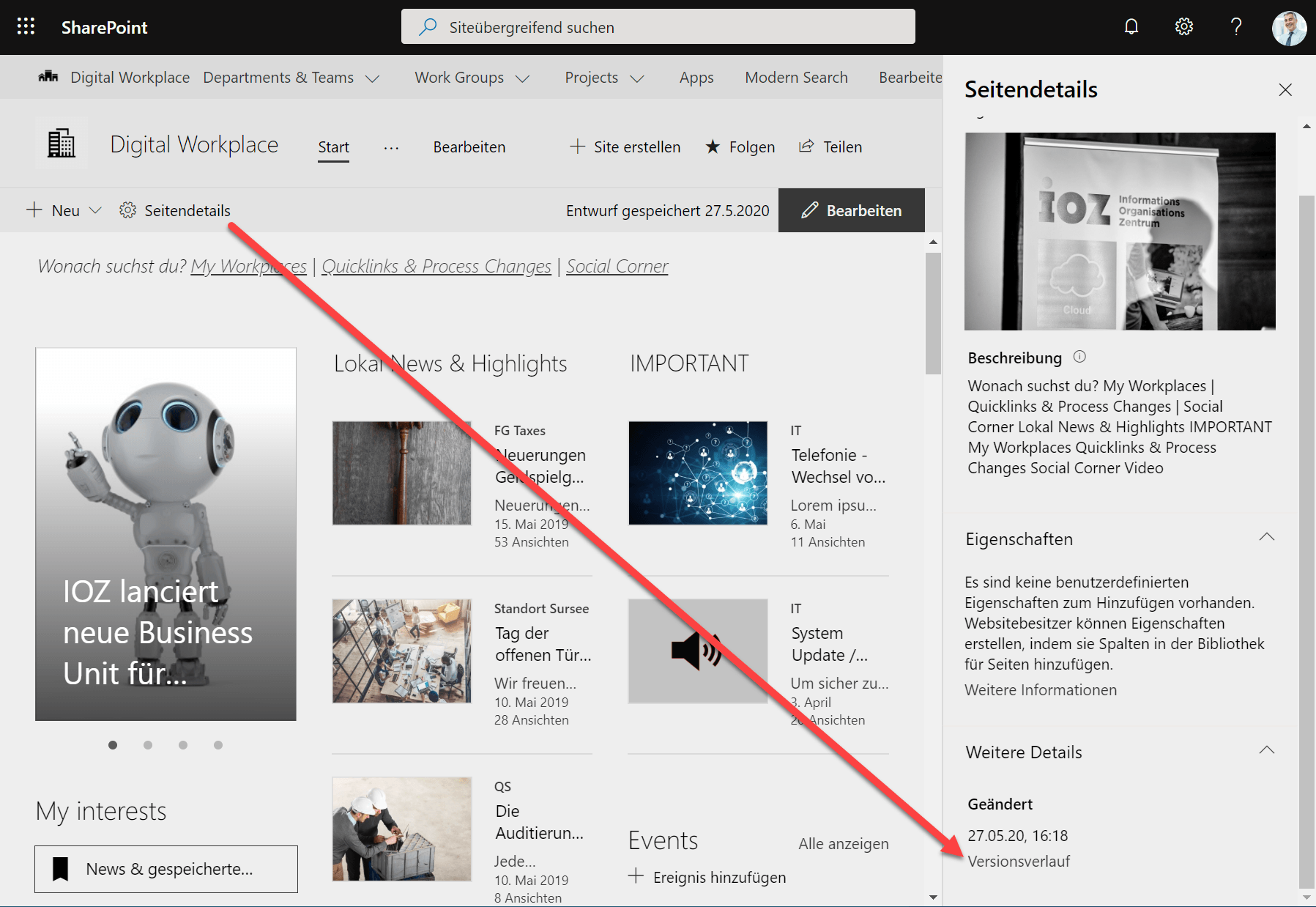1316x907 pixels.
Task: Click the bookmark icon for saved news
Action: point(61,869)
